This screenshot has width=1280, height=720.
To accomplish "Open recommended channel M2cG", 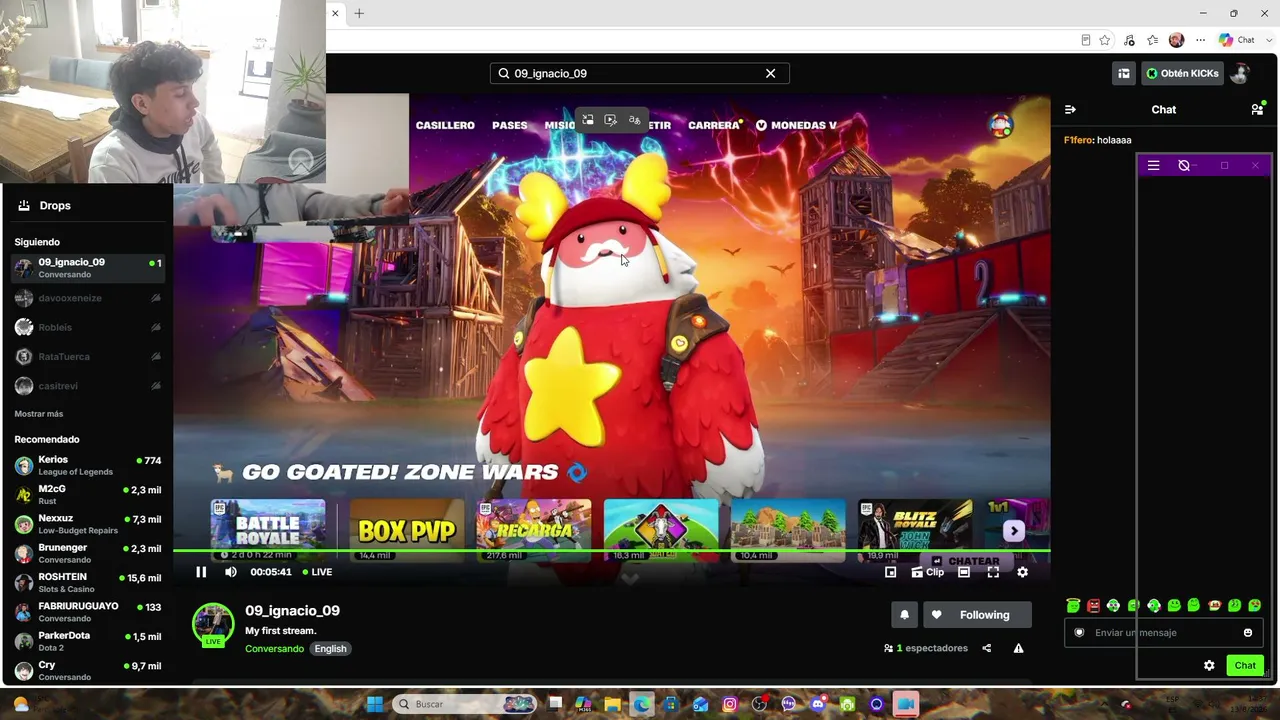I will click(88, 494).
